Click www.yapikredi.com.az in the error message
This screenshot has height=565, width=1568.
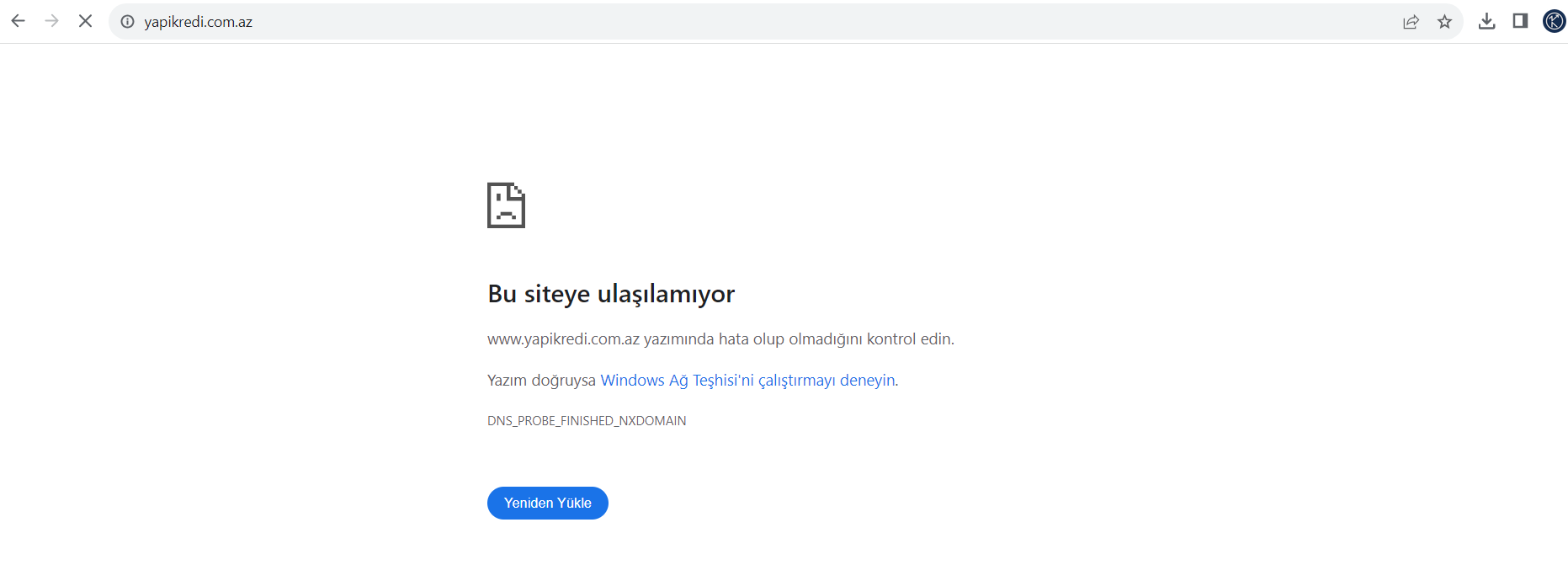(563, 339)
